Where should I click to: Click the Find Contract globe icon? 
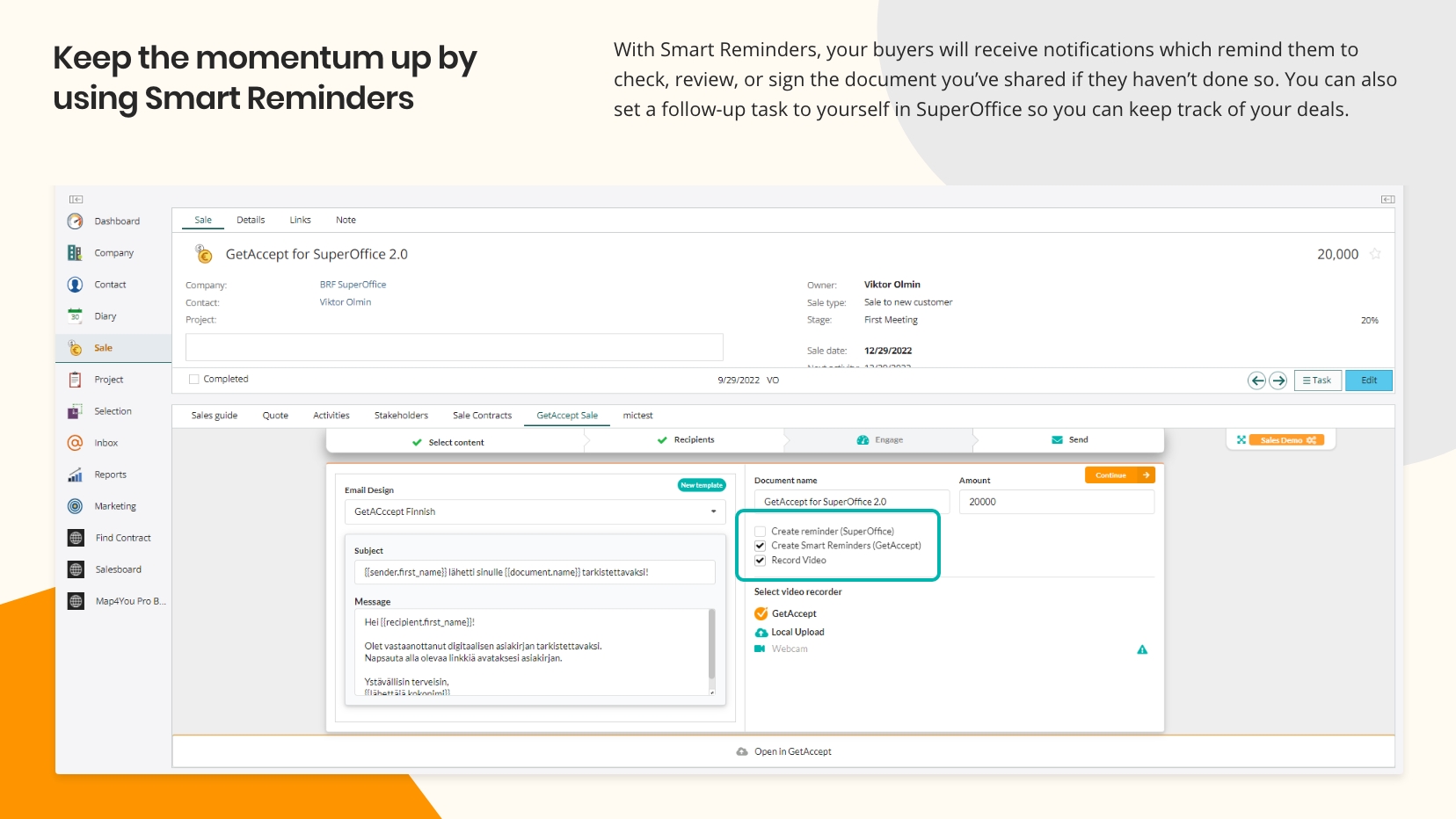coord(76,538)
